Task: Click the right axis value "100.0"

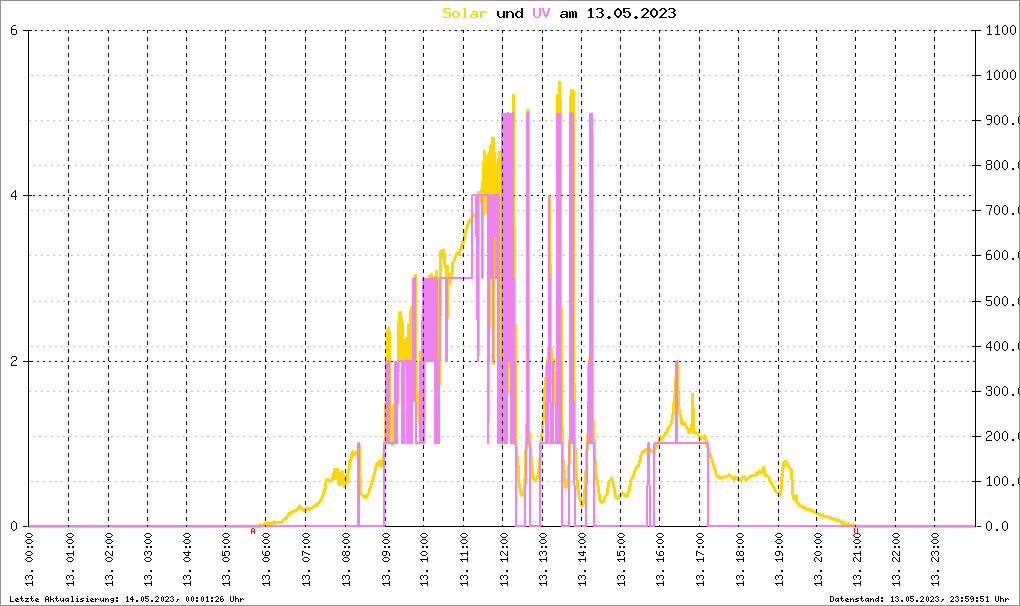Action: coord(1002,482)
